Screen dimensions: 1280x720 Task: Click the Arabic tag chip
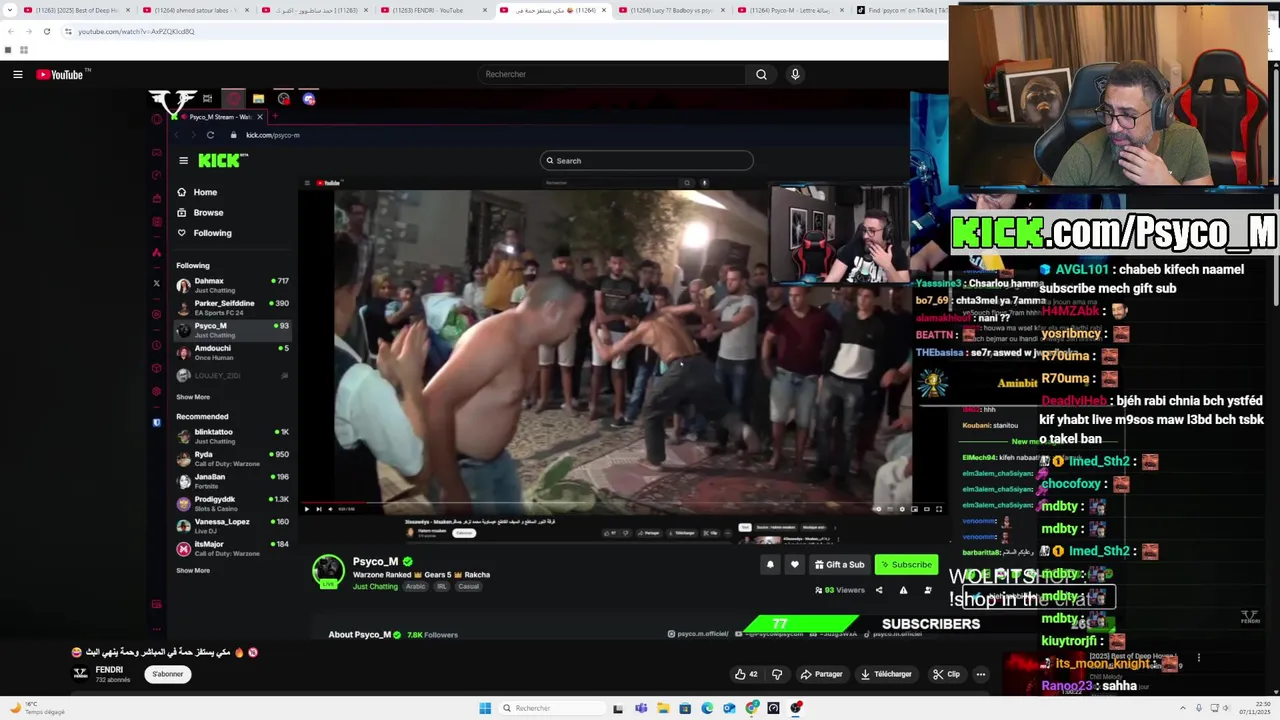(415, 587)
